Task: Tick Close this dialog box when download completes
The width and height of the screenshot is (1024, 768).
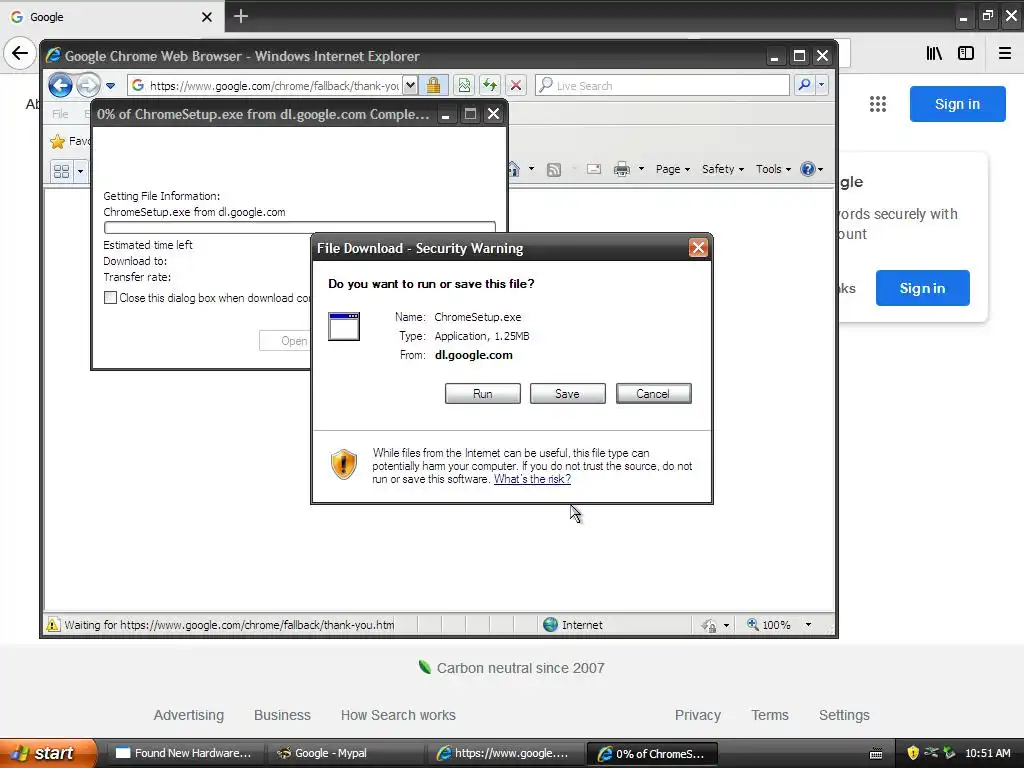Action: (110, 298)
